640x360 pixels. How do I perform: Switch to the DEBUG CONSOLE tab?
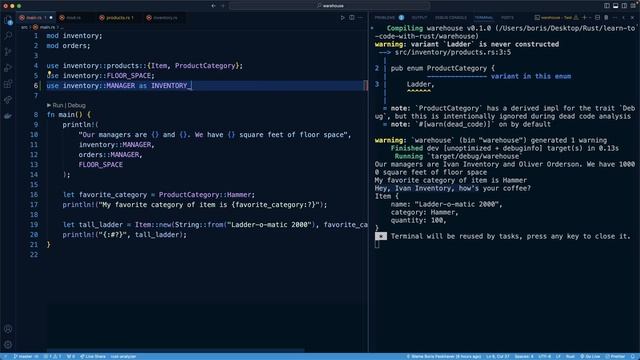451,18
